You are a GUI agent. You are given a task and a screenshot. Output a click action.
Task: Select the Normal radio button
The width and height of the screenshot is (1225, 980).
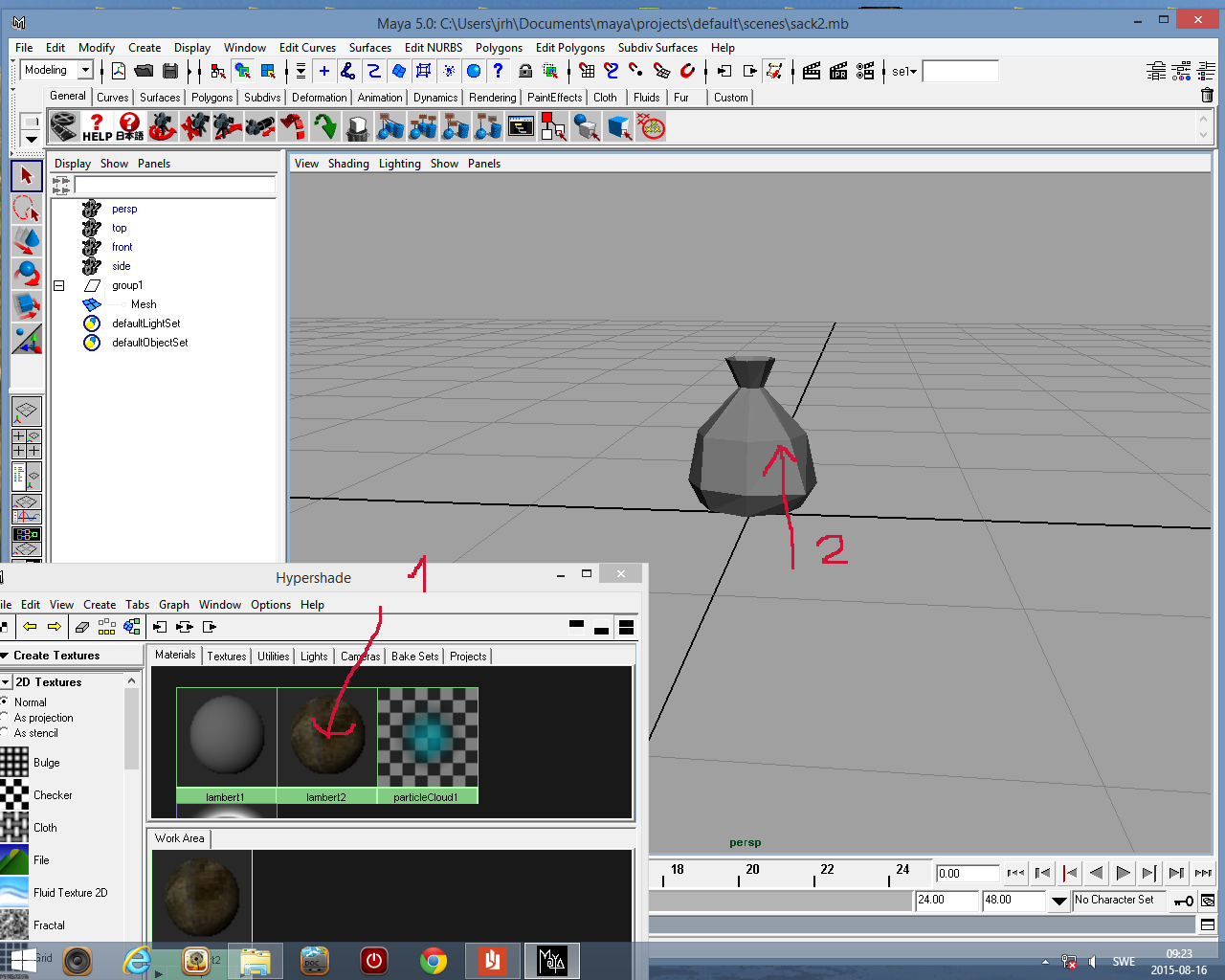[4, 702]
